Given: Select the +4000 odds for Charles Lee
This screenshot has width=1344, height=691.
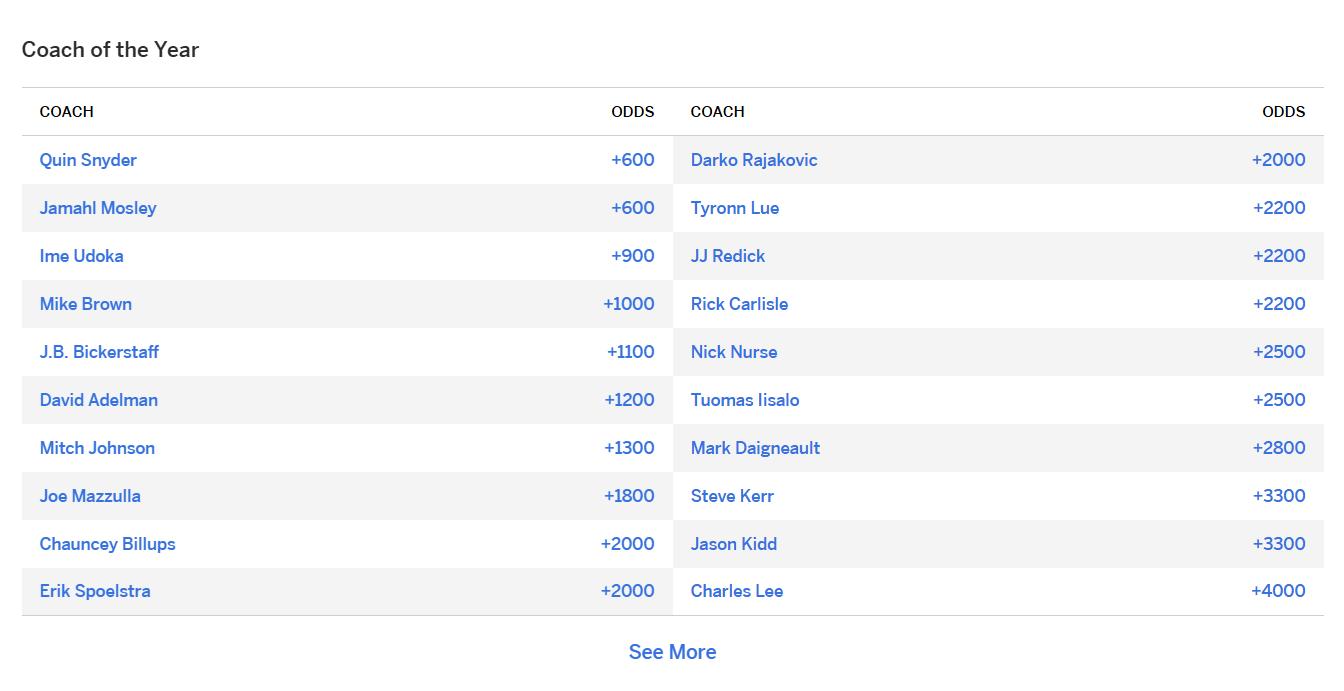Looking at the screenshot, I should click(1278, 591).
